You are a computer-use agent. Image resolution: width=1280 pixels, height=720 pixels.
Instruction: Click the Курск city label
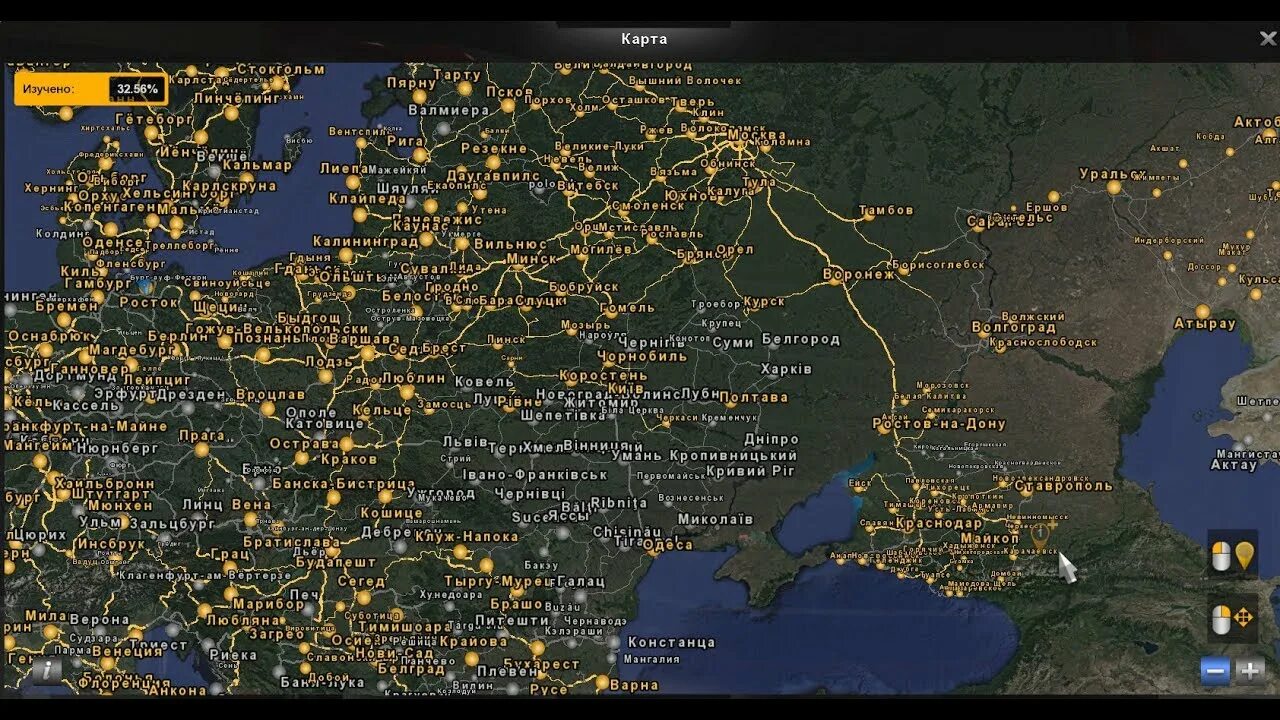click(765, 302)
